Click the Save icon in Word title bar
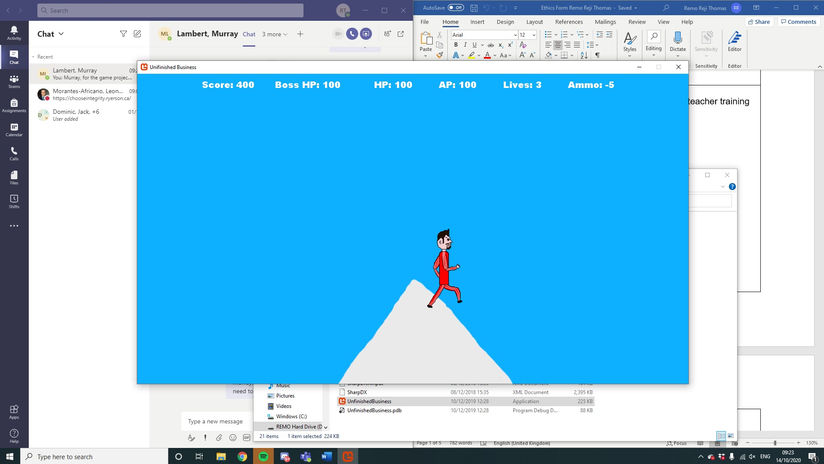The image size is (824, 464). [474, 8]
